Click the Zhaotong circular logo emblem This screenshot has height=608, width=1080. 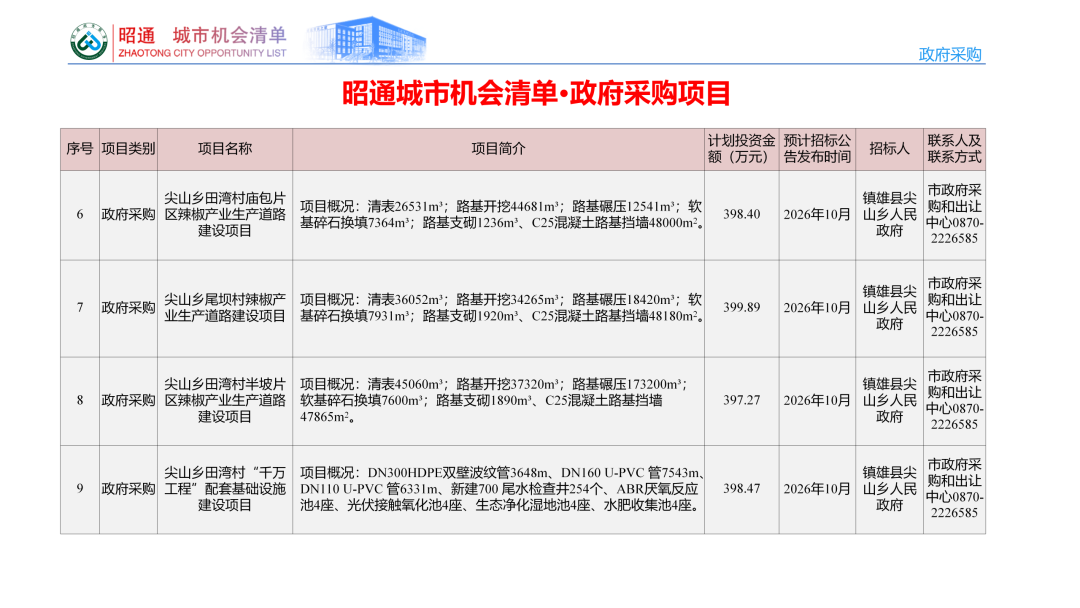(89, 41)
